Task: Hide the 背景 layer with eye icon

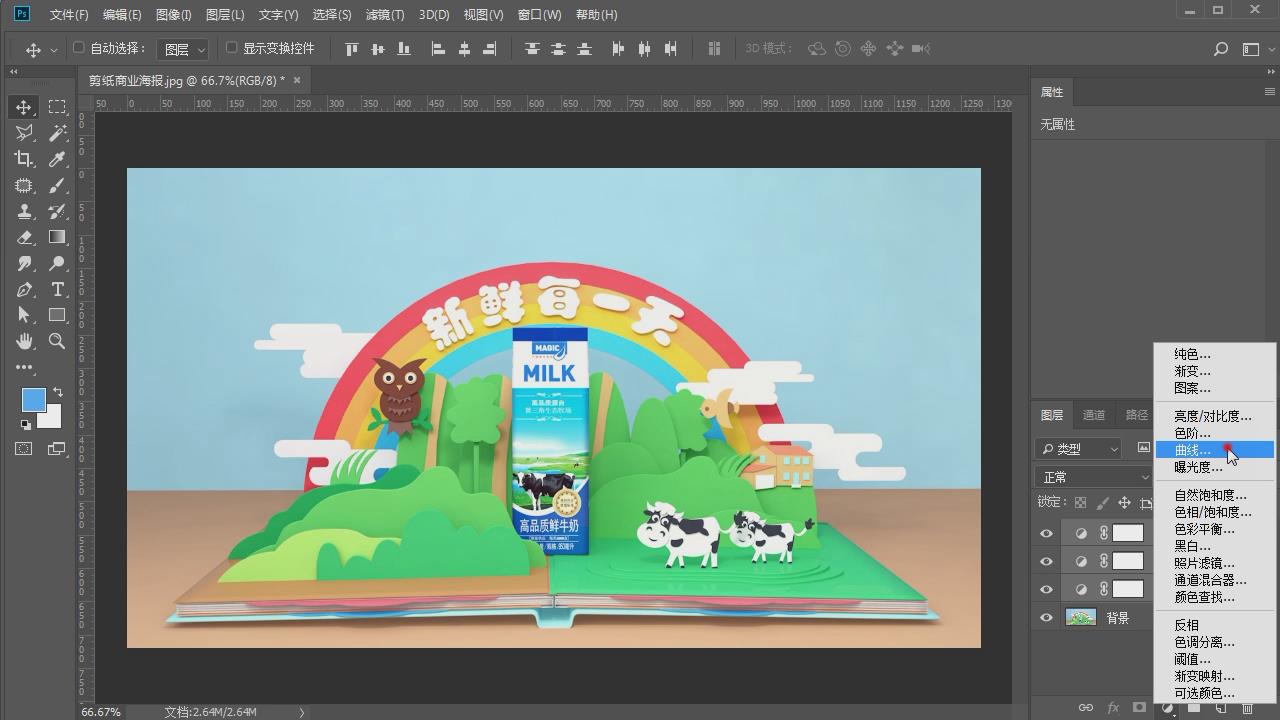Action: pos(1046,618)
